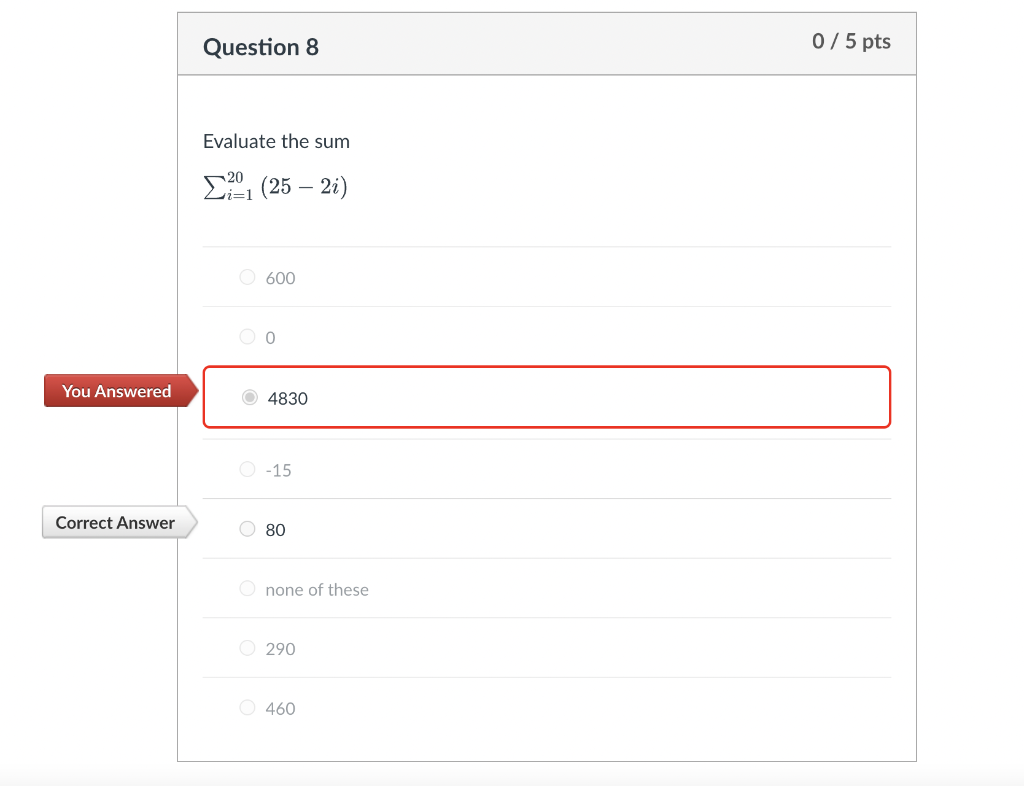Viewport: 1024px width, 786px height.
Task: Select the 460 radio button
Action: [x=248, y=708]
